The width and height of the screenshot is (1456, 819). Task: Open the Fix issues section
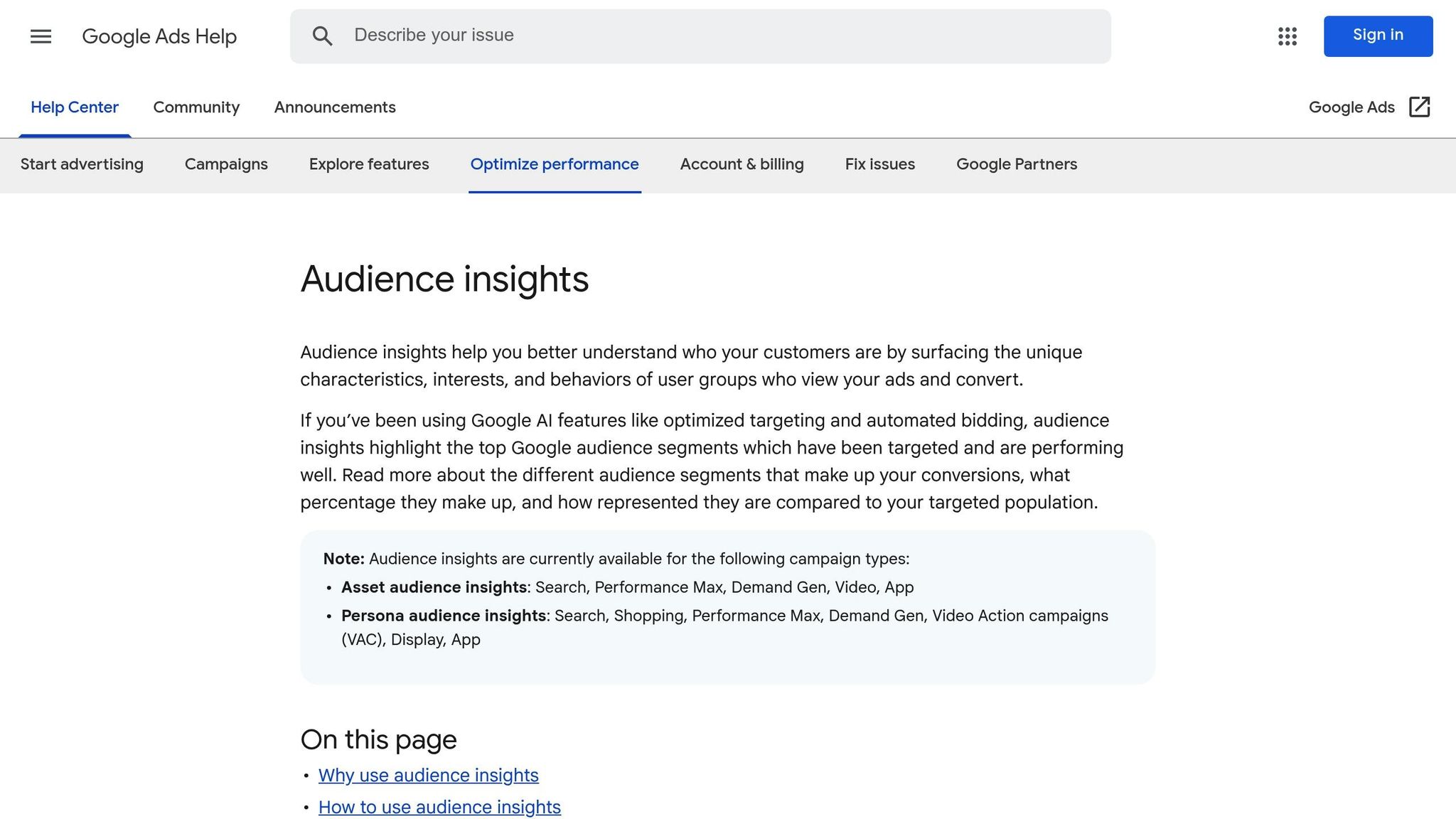[x=879, y=164]
